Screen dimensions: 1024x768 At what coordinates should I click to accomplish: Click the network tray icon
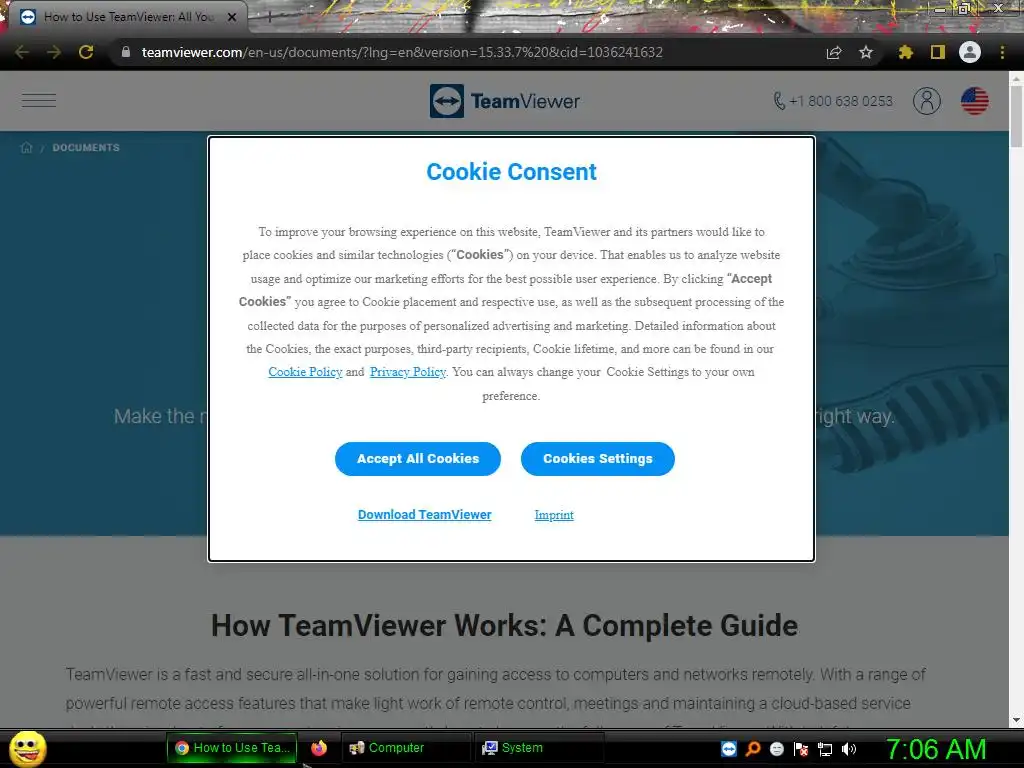pyautogui.click(x=825, y=749)
